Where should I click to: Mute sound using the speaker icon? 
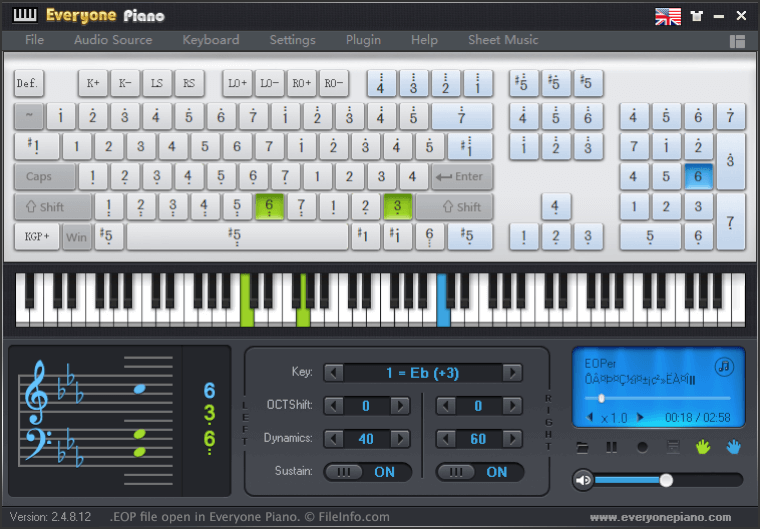tap(583, 480)
